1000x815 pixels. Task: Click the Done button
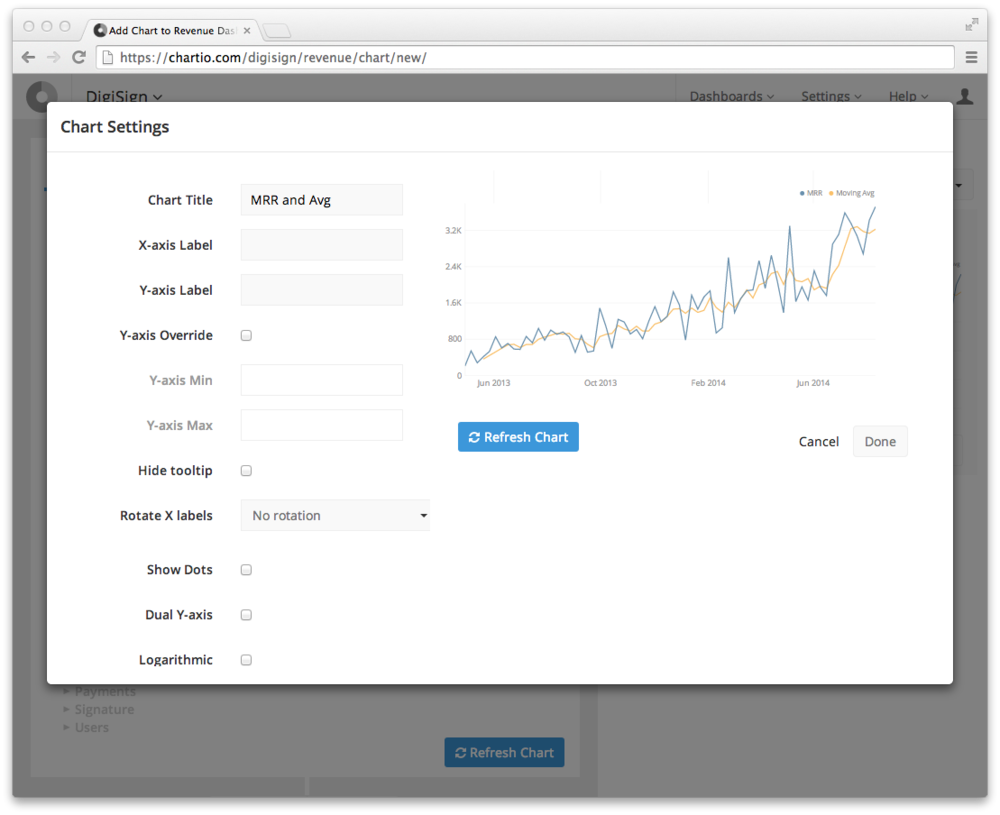pyautogui.click(x=880, y=442)
